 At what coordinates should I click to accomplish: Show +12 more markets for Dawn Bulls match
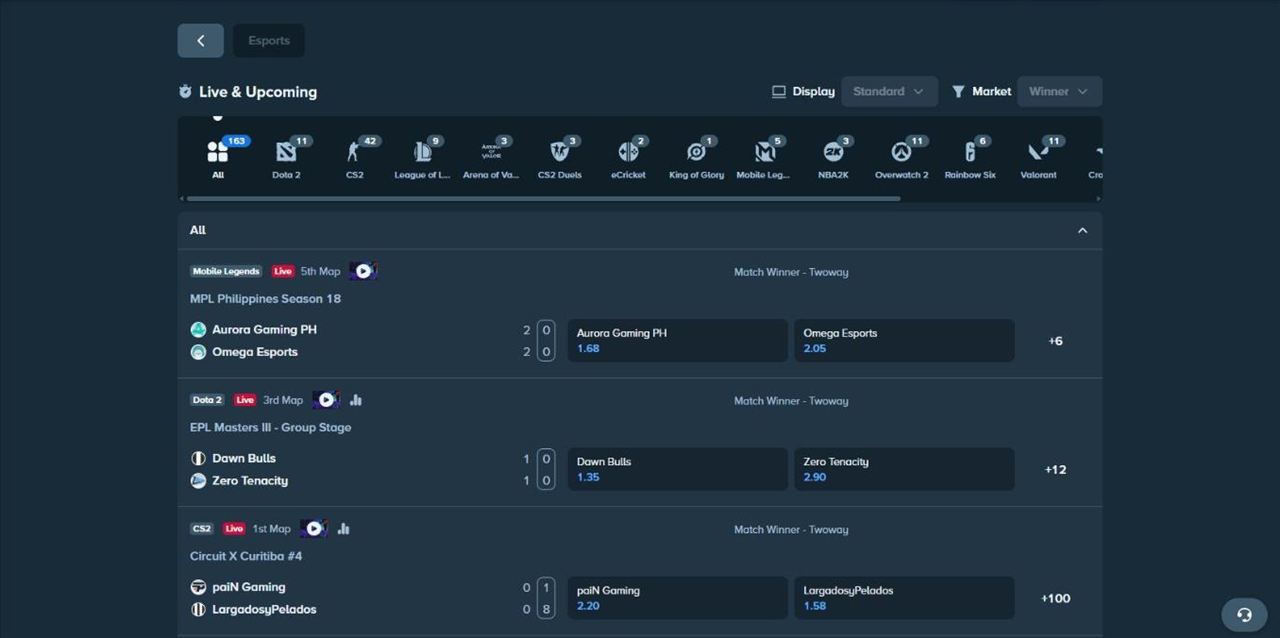[x=1055, y=470]
